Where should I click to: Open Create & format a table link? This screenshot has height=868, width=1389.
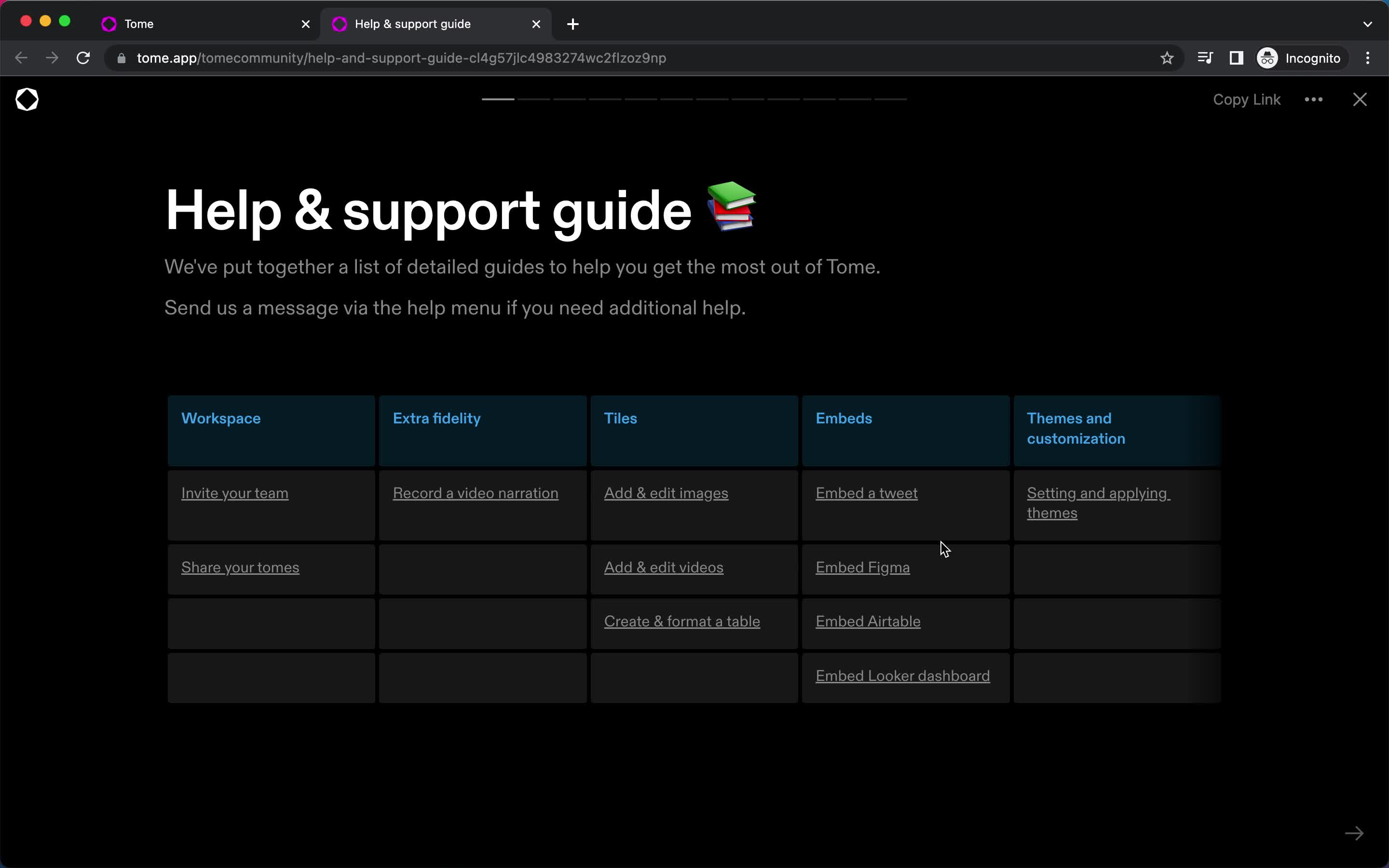(682, 621)
